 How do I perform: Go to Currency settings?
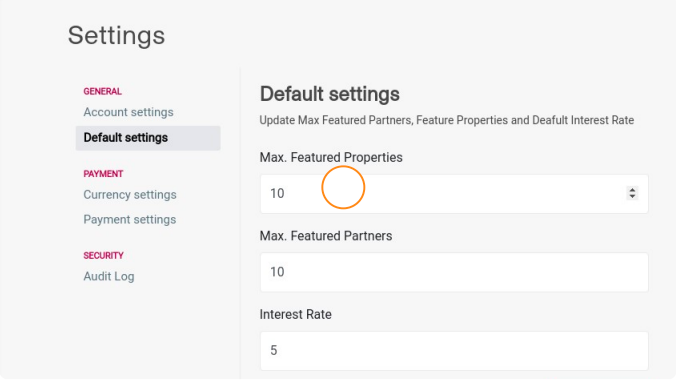(130, 195)
